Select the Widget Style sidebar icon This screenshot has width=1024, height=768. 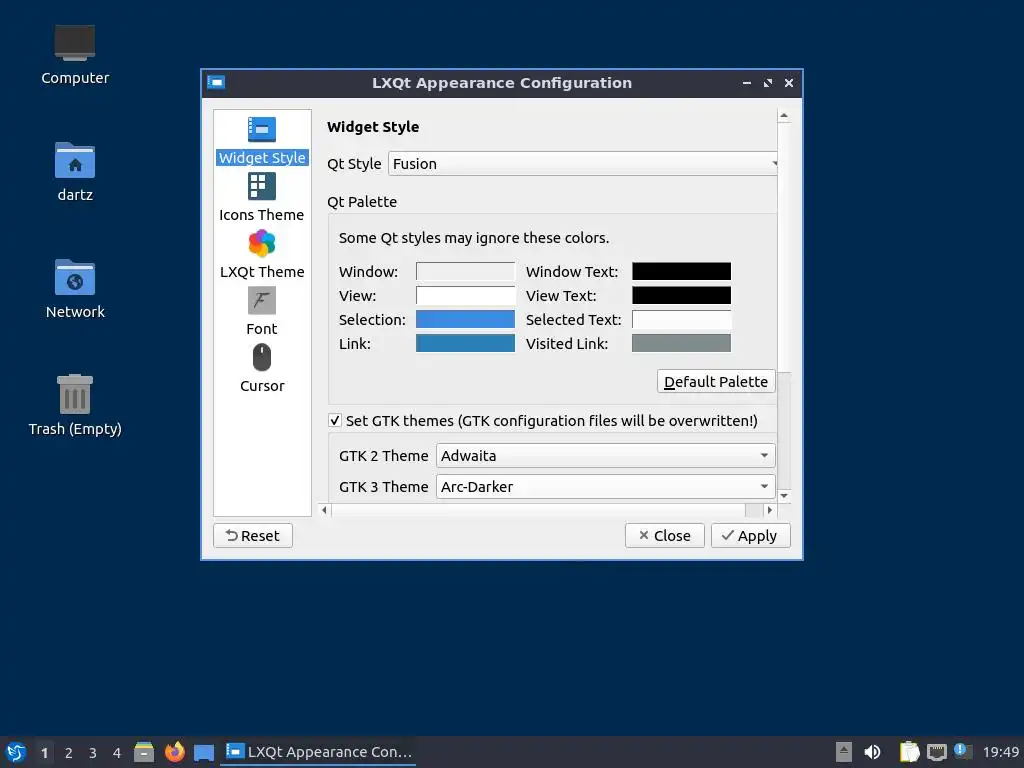click(262, 129)
